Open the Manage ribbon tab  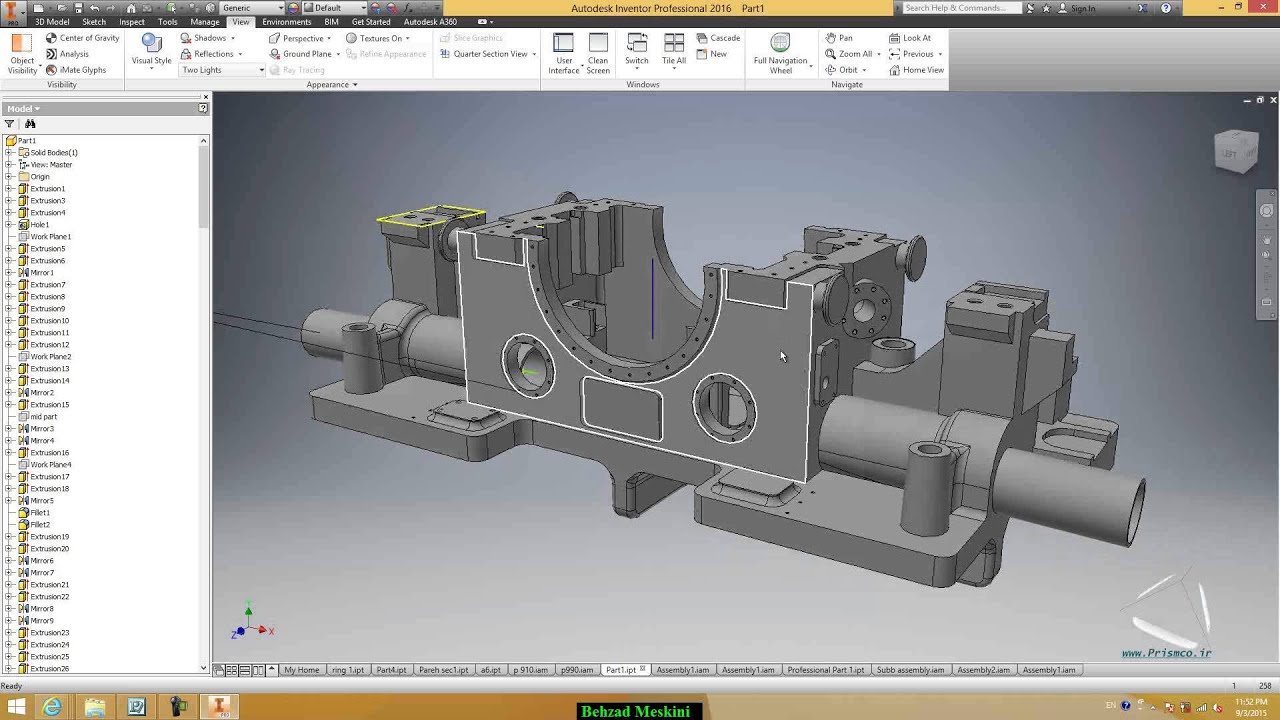205,22
